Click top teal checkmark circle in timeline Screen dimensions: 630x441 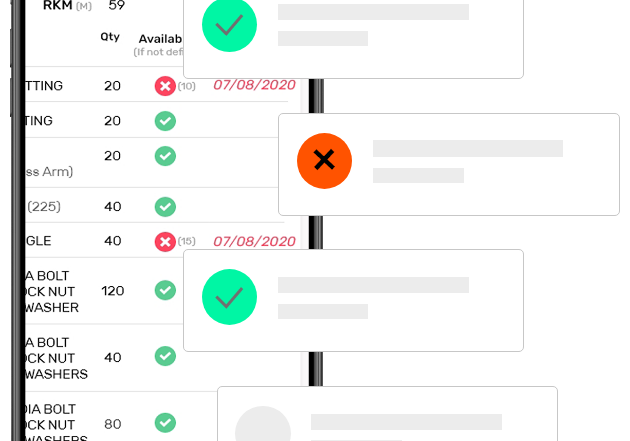[x=229, y=25]
